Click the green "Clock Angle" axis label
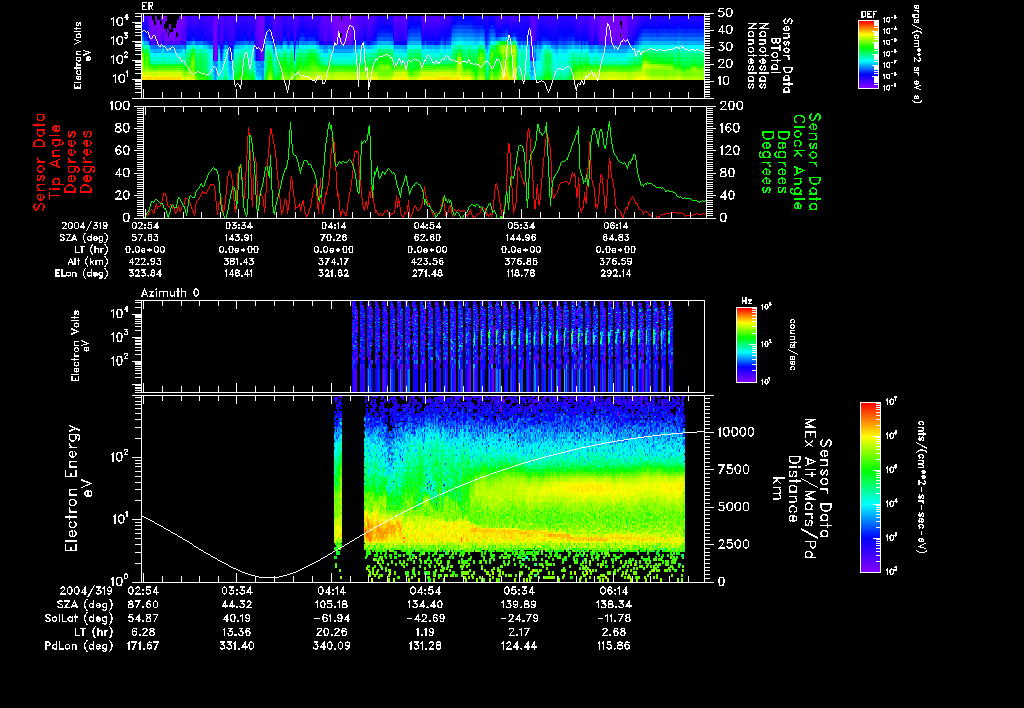Screen dimensions: 1024x708 (798, 162)
